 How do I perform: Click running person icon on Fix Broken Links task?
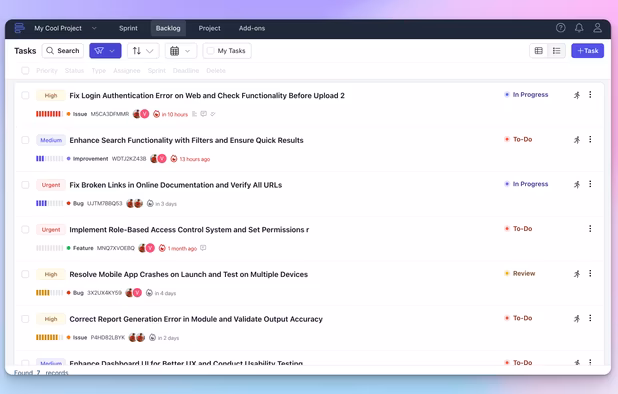coord(577,184)
